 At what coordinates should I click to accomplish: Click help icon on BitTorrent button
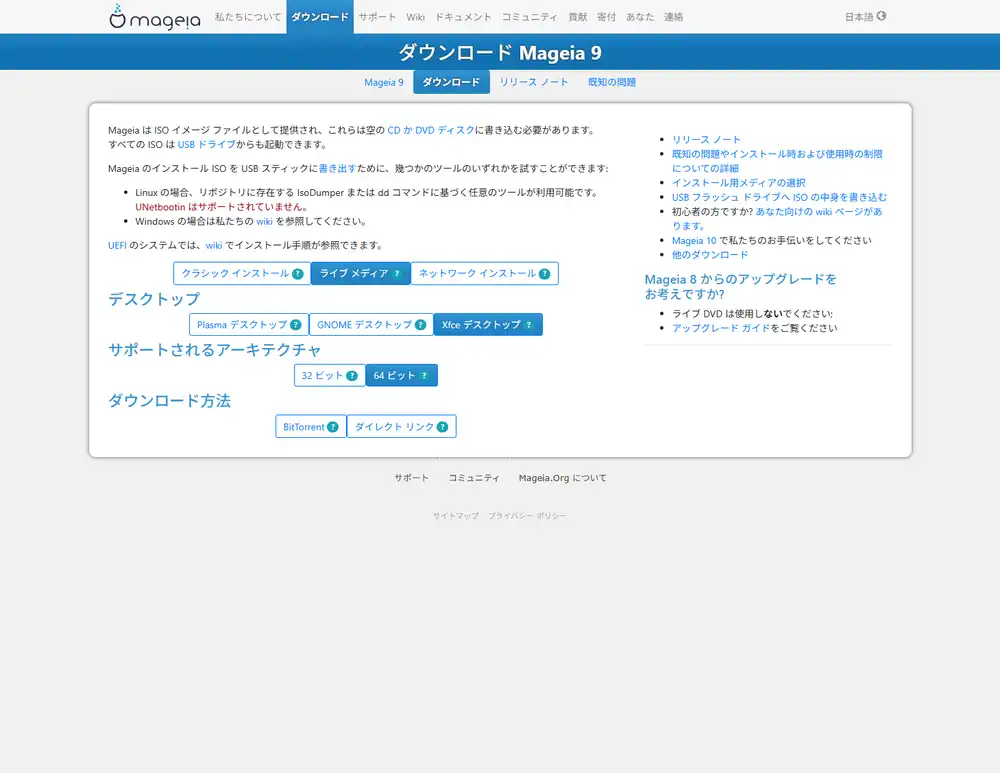tap(333, 427)
